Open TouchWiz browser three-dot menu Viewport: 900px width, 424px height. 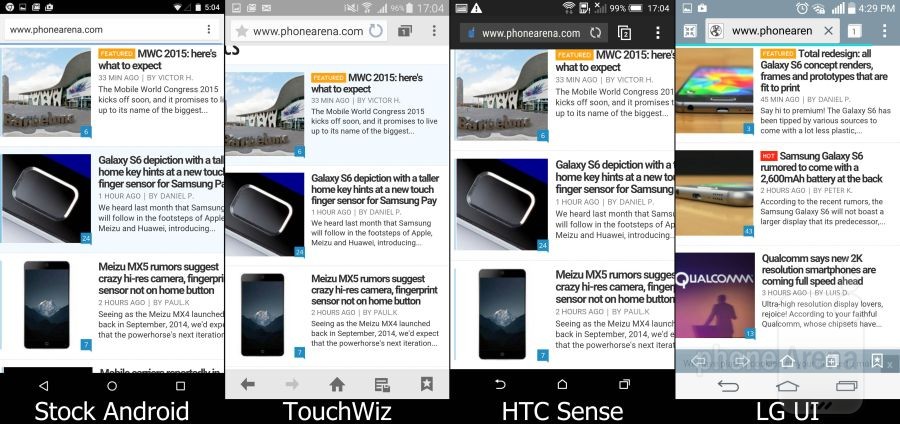[x=434, y=31]
